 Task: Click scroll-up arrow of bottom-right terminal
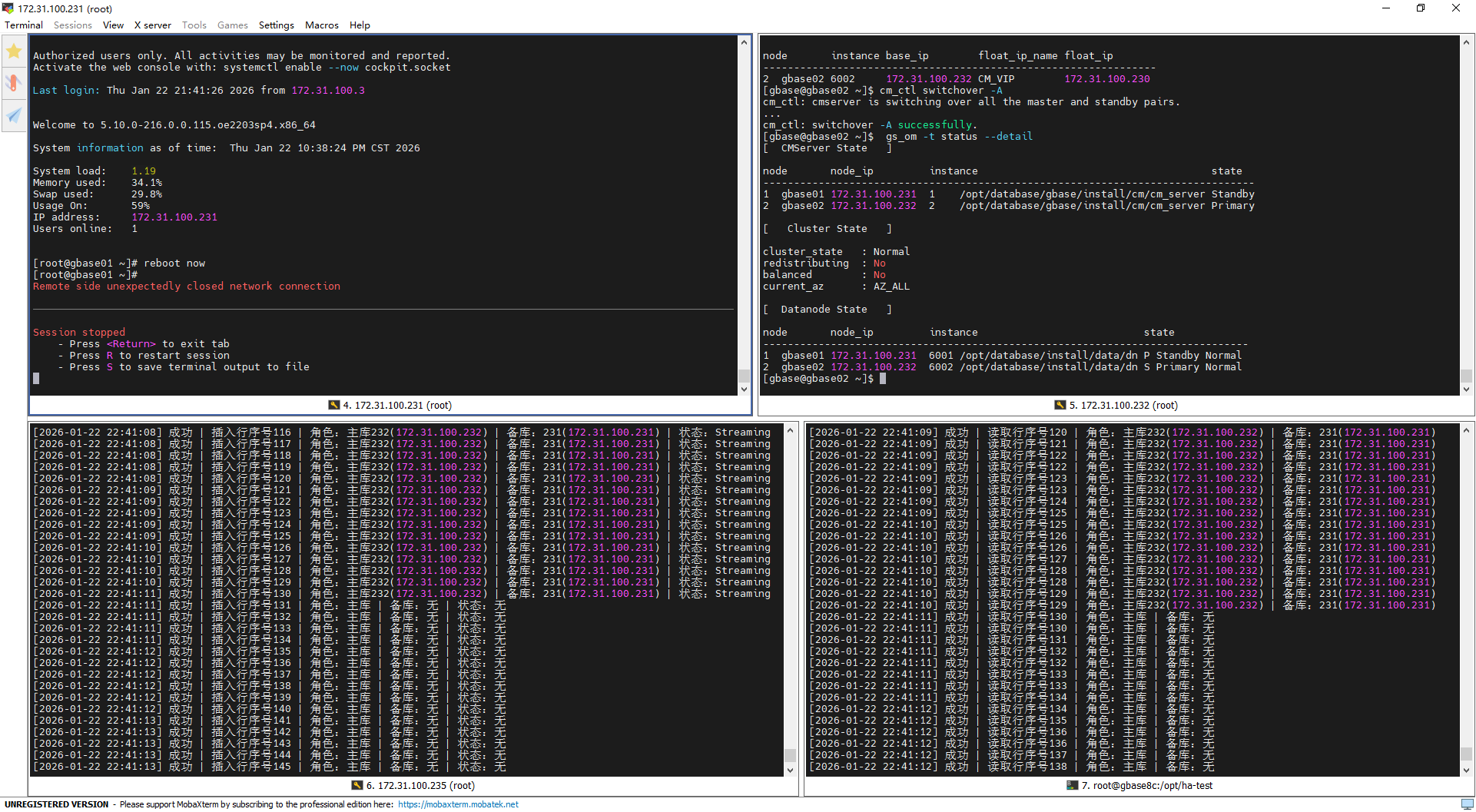(x=1466, y=431)
